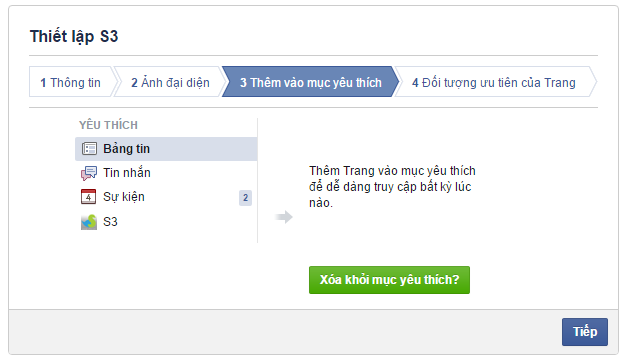Click the Tin nhắn speech bubble icon
625x360 pixels.
[89, 173]
